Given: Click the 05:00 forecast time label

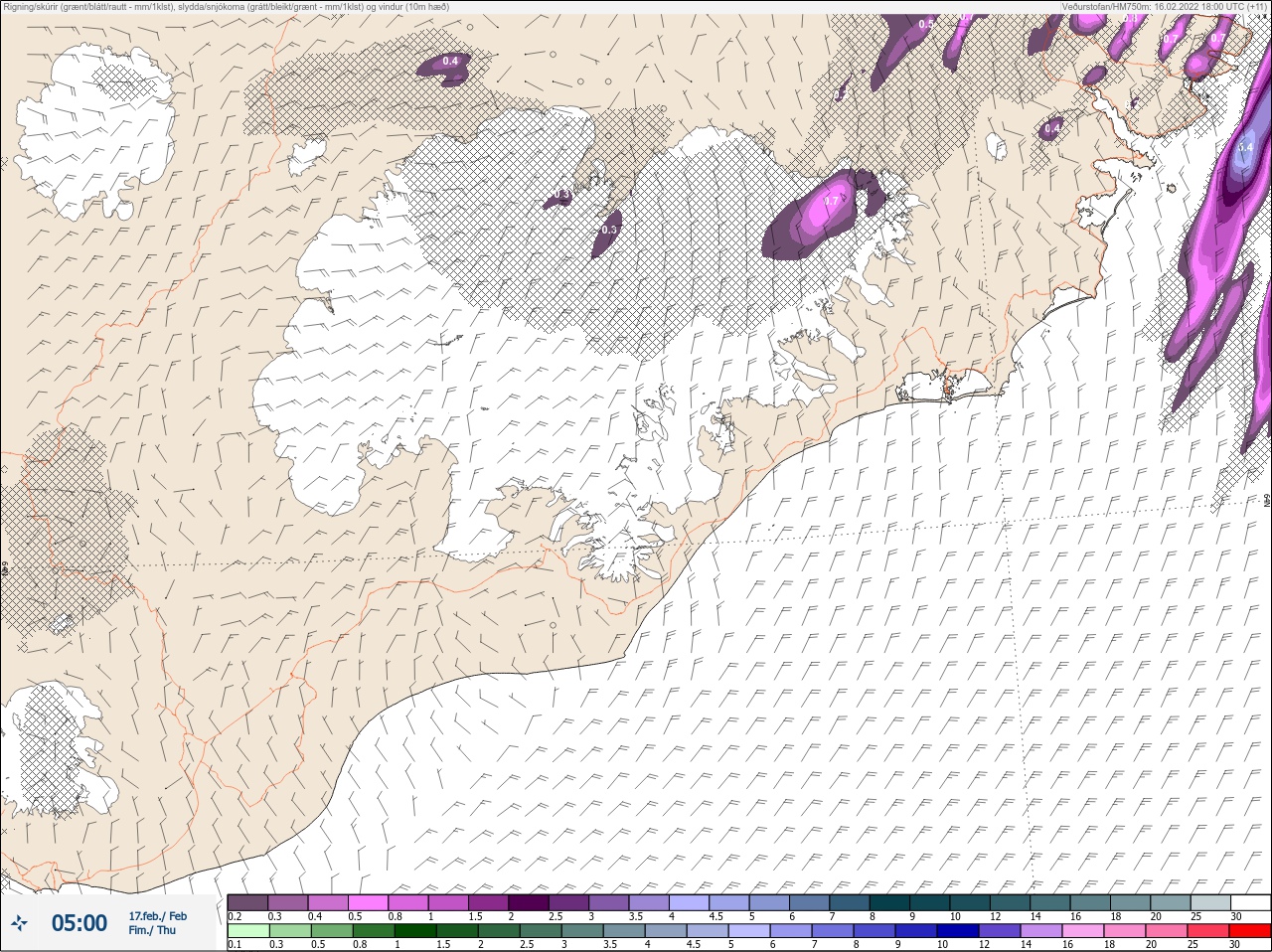Looking at the screenshot, I should tap(79, 923).
